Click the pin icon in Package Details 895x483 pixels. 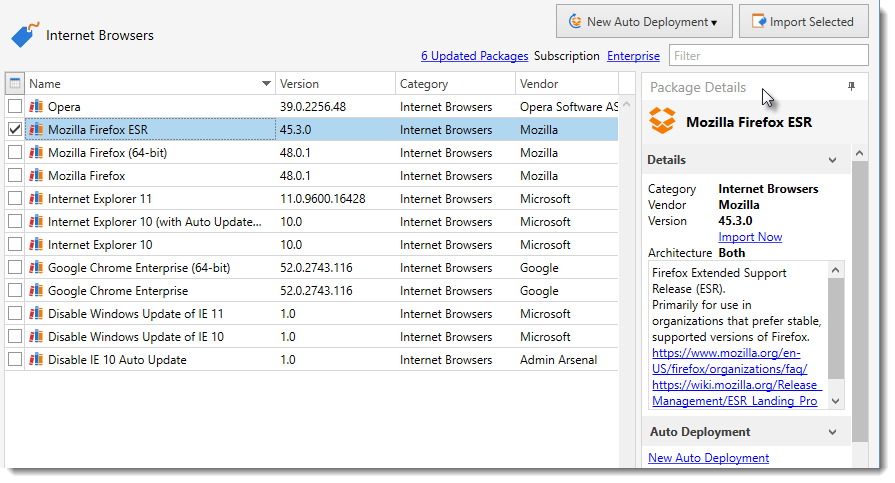pyautogui.click(x=851, y=88)
